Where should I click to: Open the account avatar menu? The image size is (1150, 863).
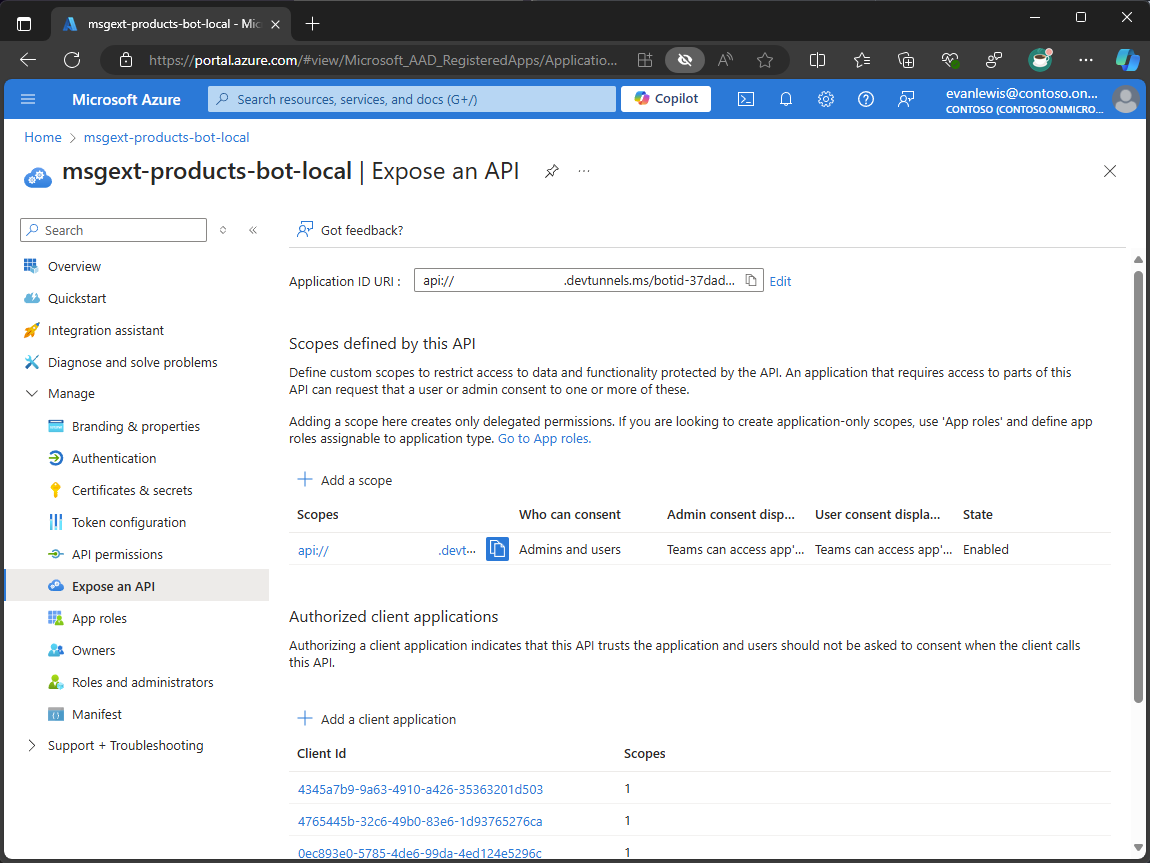coord(1126,99)
